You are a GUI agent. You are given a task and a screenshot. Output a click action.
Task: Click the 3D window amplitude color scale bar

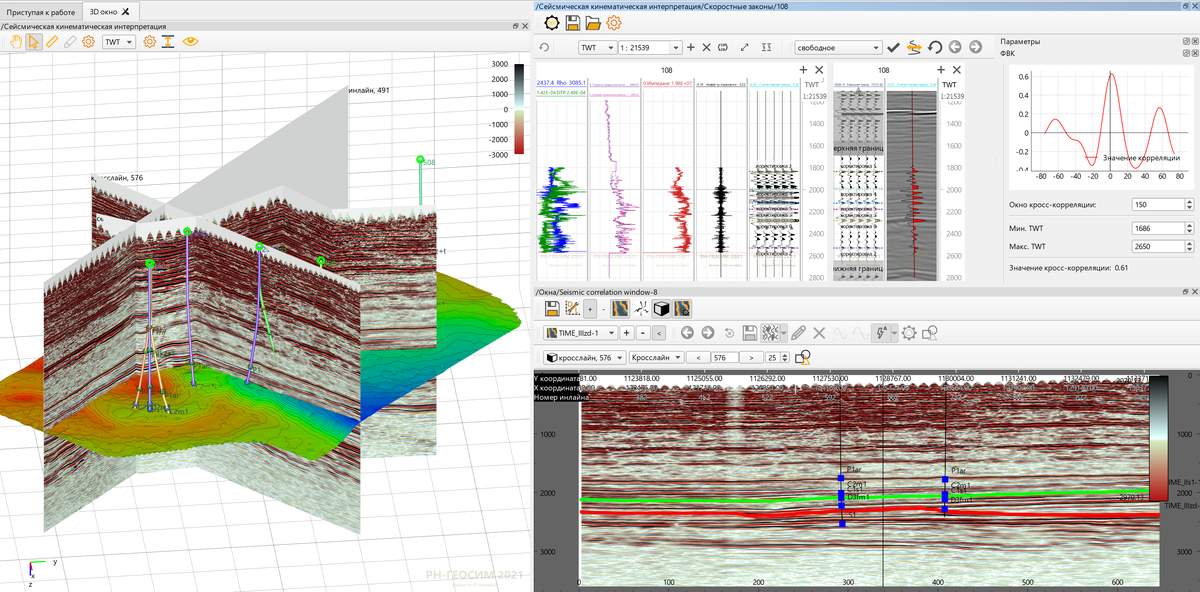518,109
